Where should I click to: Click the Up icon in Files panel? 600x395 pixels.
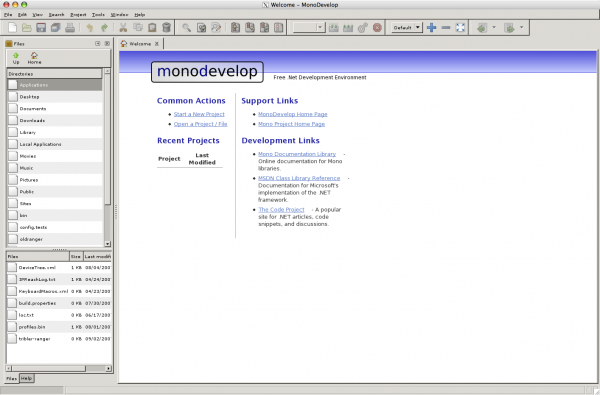tap(16, 58)
